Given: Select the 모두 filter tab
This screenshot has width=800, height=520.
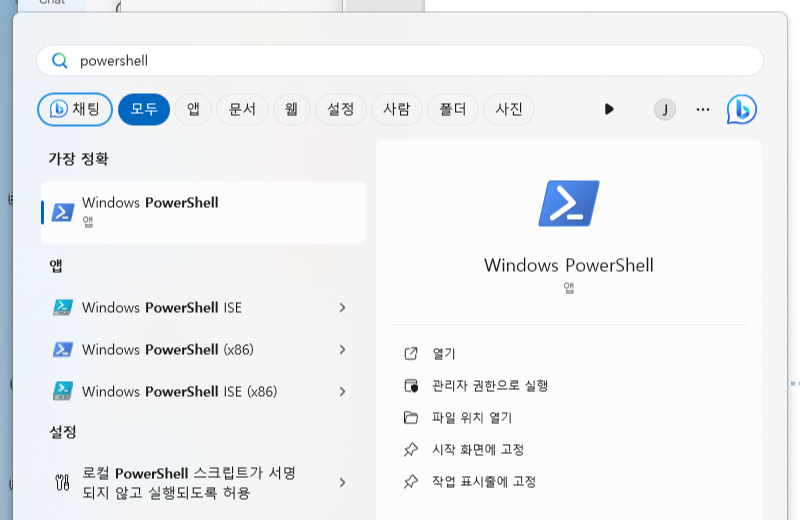Looking at the screenshot, I should pyautogui.click(x=144, y=109).
